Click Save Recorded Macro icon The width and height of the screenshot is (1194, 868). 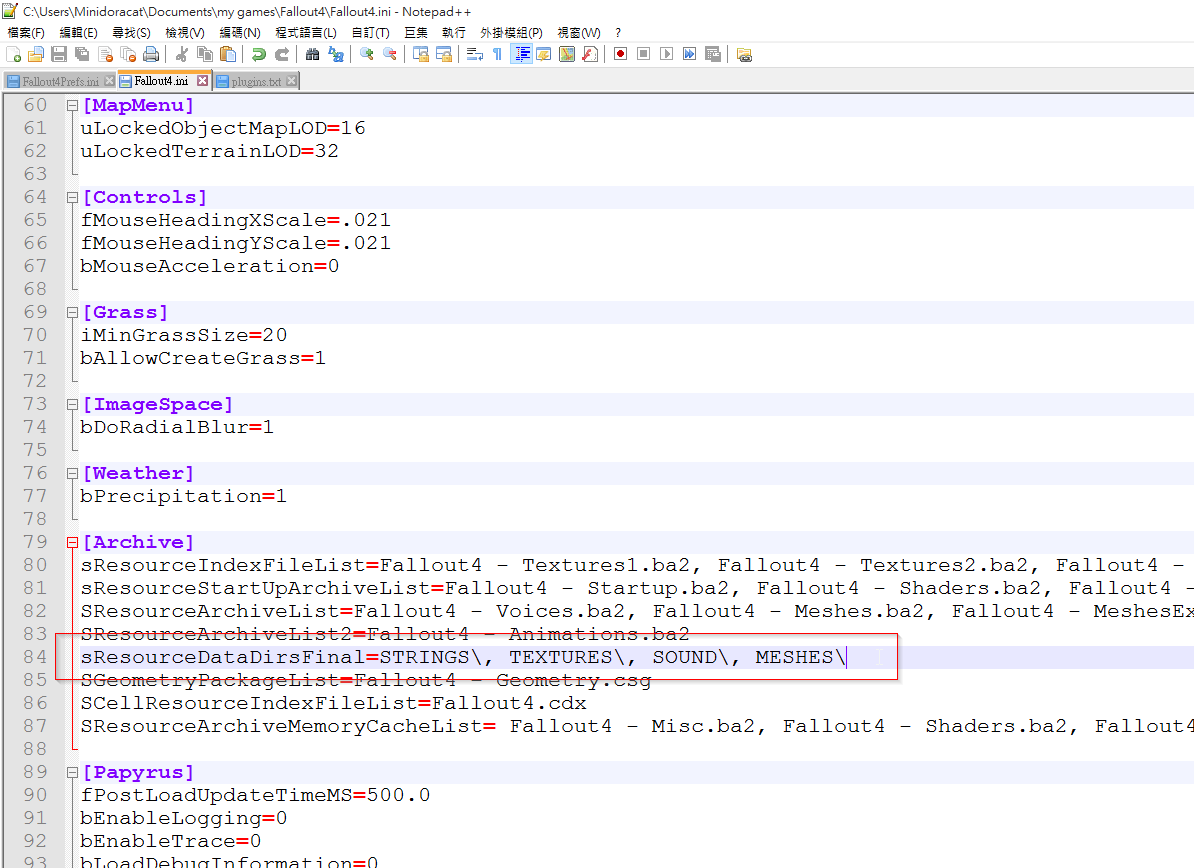[x=713, y=54]
